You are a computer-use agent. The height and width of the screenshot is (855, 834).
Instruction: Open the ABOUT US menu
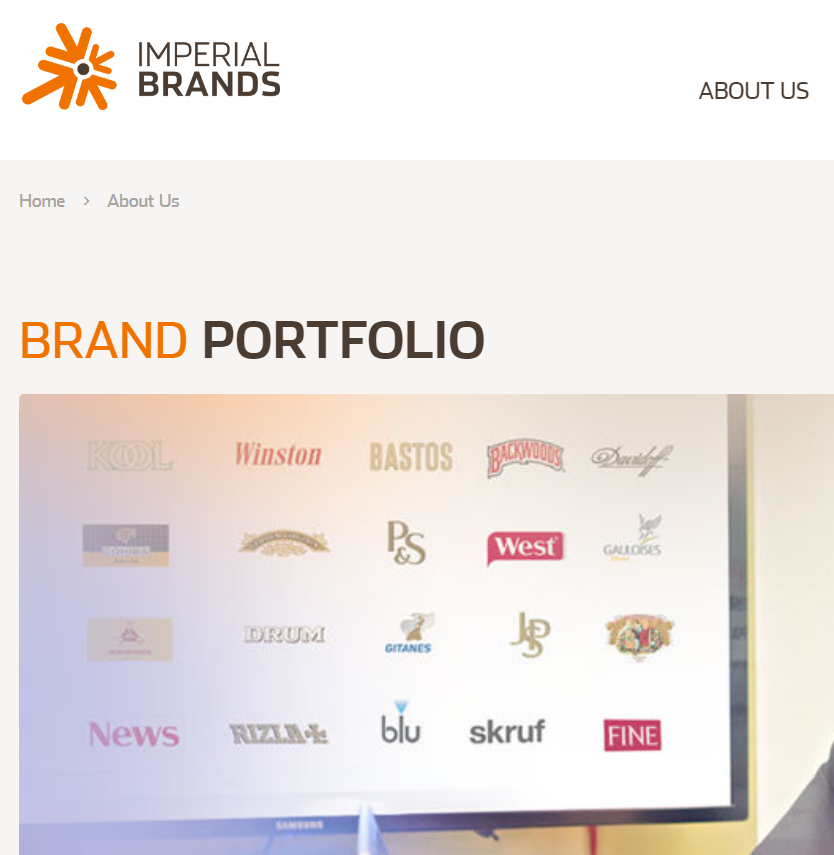coord(753,91)
